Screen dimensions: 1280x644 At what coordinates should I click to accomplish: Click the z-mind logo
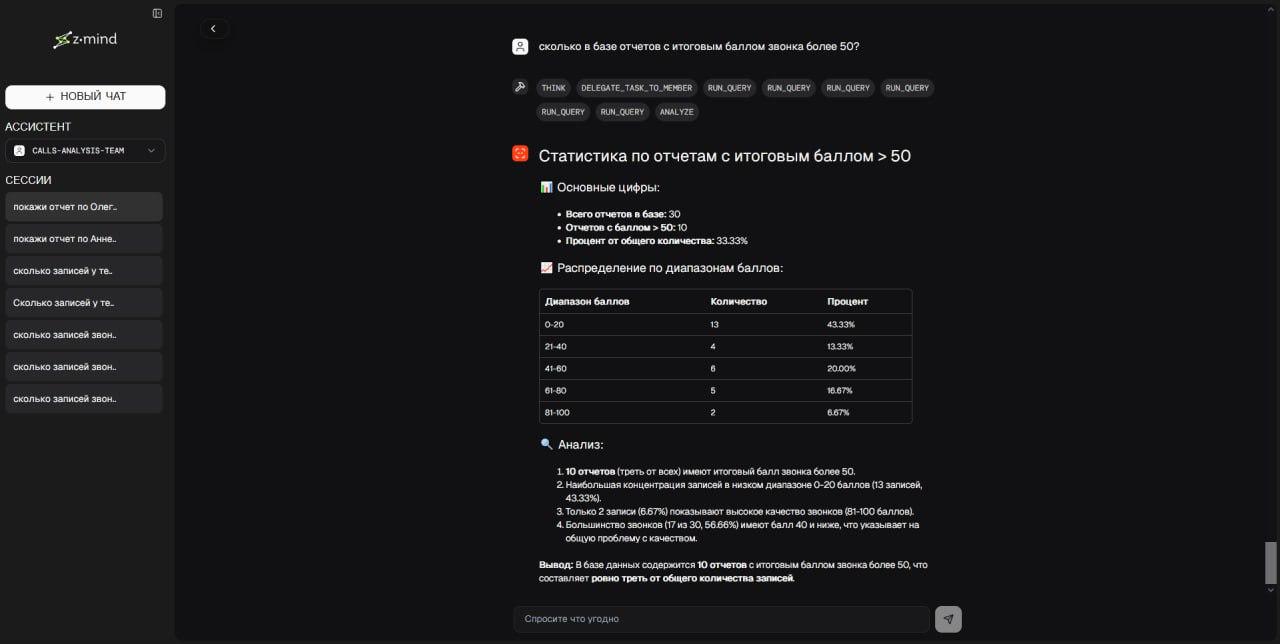[85, 39]
